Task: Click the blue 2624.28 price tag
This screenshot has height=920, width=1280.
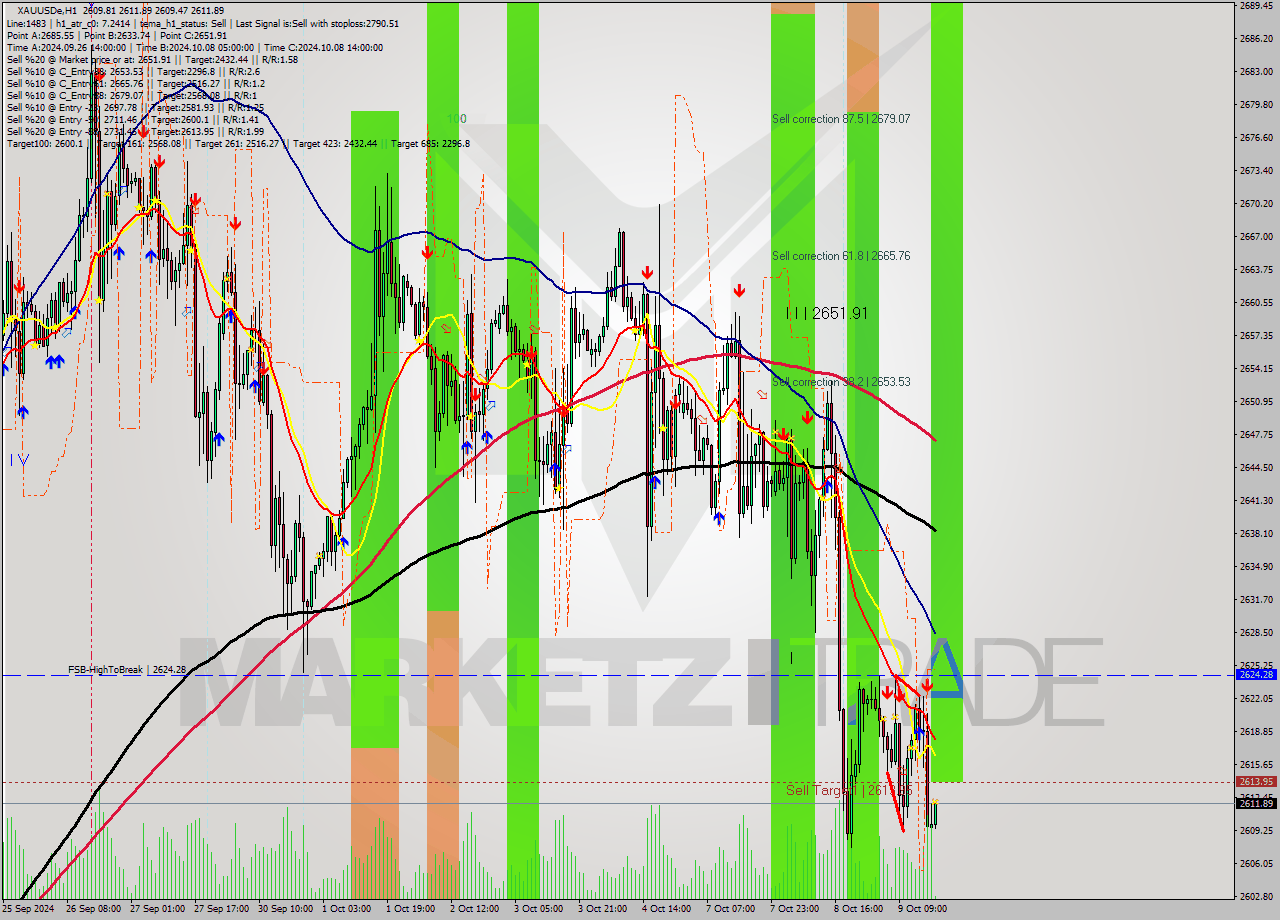Action: [x=1256, y=675]
